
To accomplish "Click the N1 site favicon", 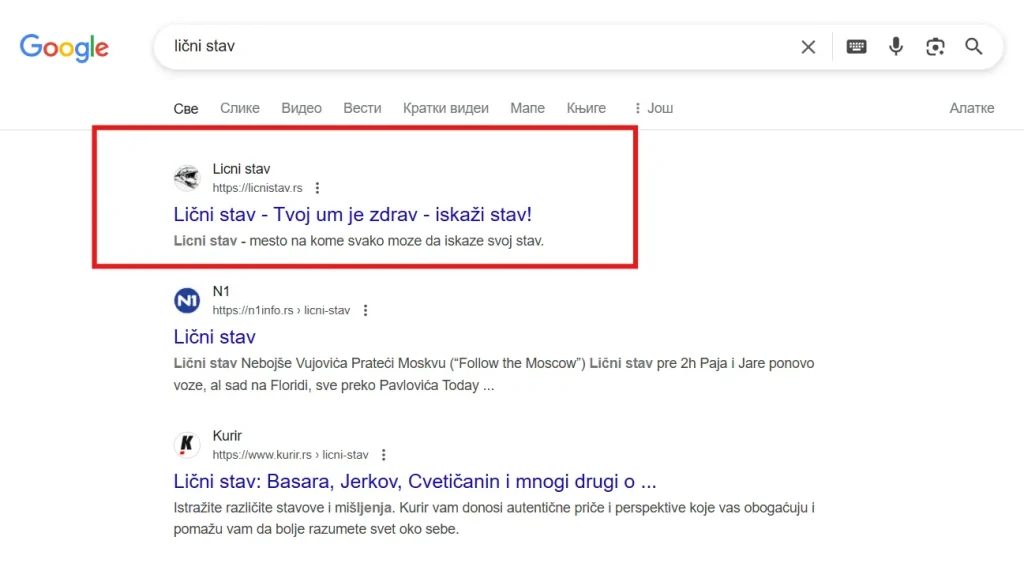I will pos(187,300).
